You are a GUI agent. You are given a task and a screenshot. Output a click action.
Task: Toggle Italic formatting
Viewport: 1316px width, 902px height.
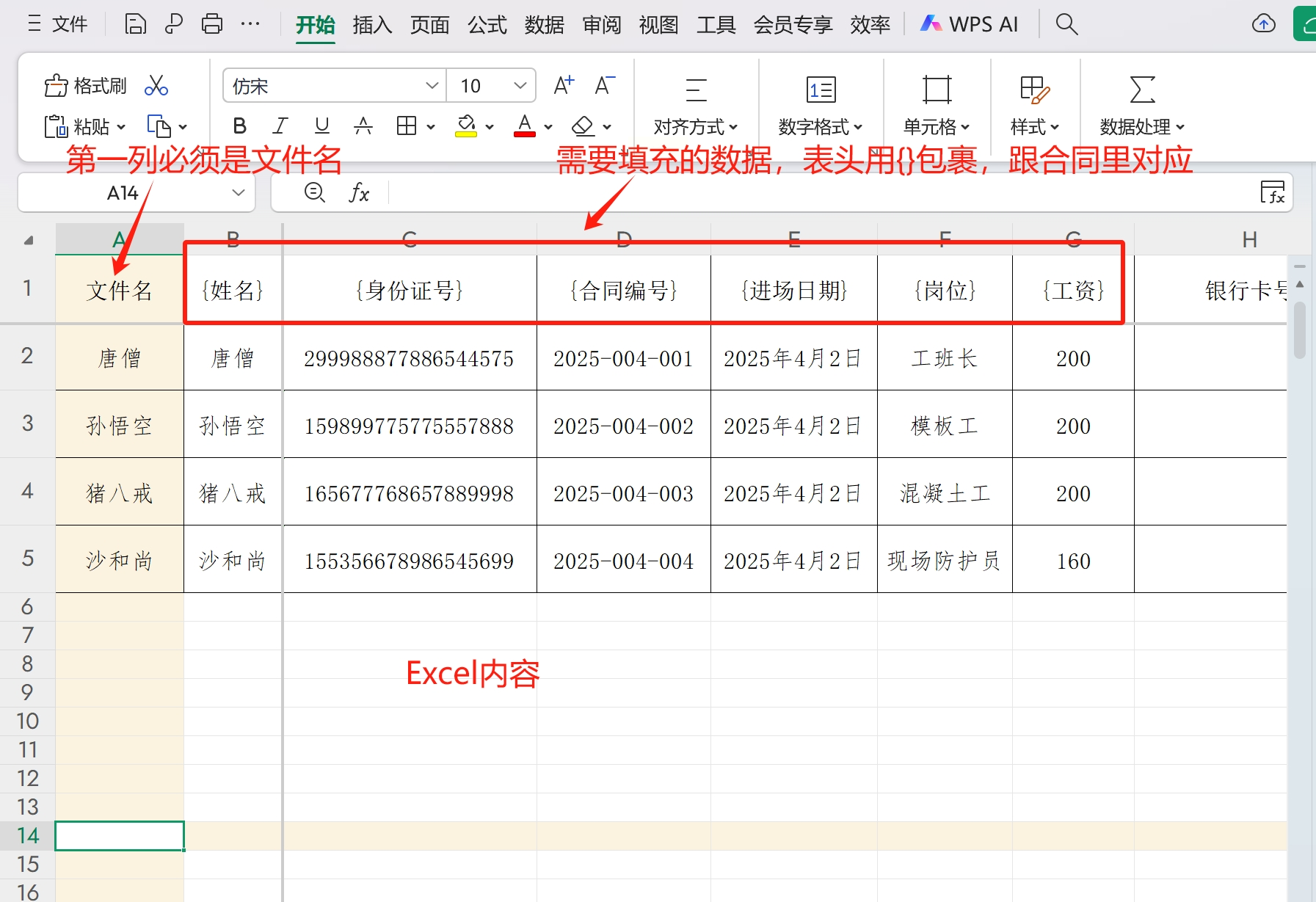(x=280, y=126)
